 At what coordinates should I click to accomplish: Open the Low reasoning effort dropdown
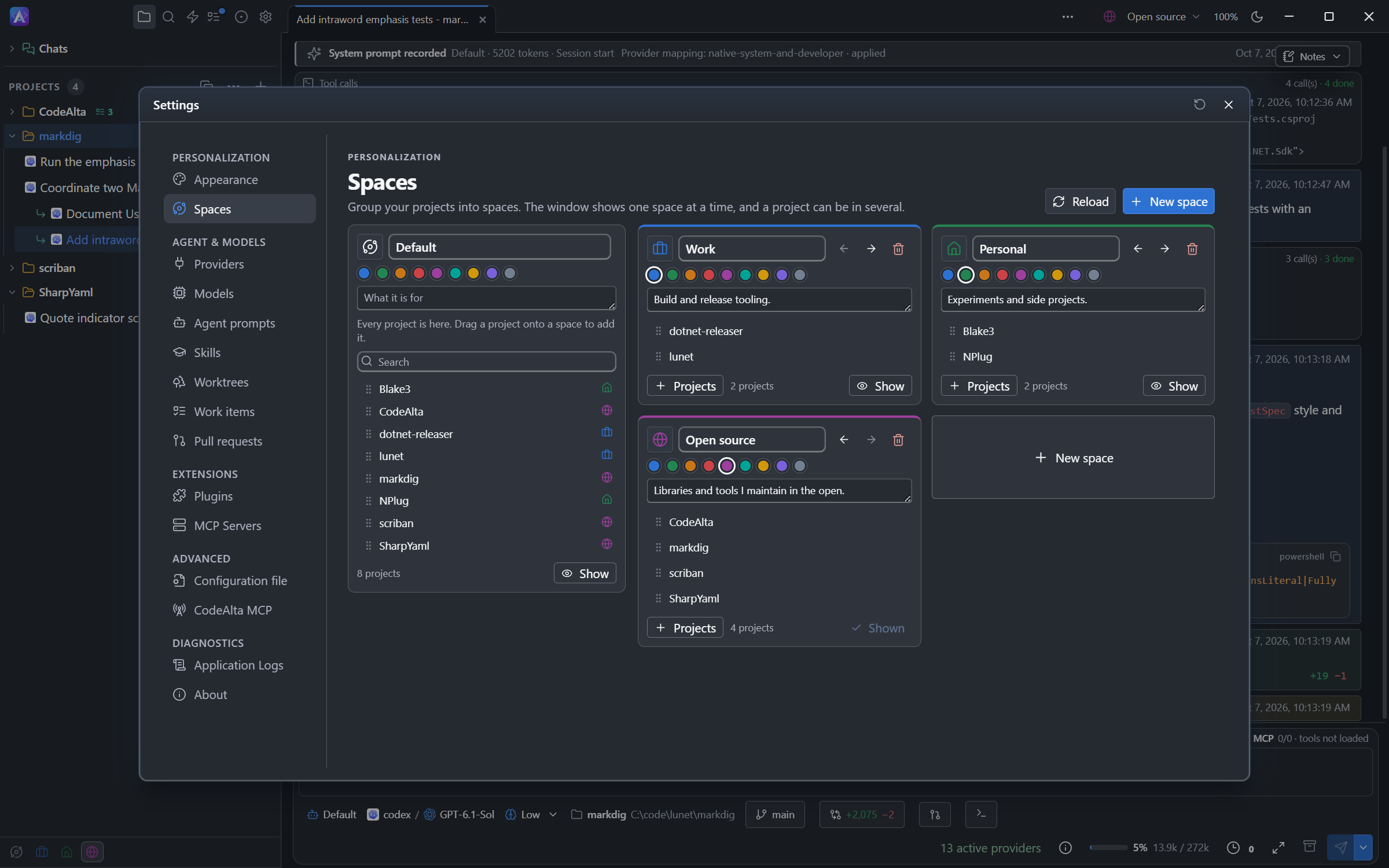[531, 814]
